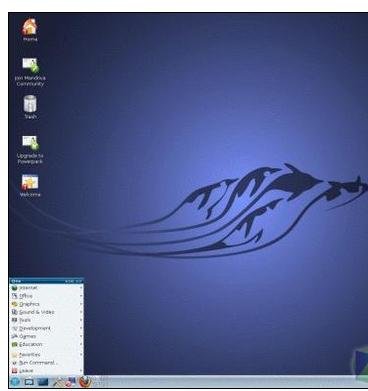The width and height of the screenshot is (368, 391).
Task: Click the red Leave icon in menu
Action: (x=14, y=371)
